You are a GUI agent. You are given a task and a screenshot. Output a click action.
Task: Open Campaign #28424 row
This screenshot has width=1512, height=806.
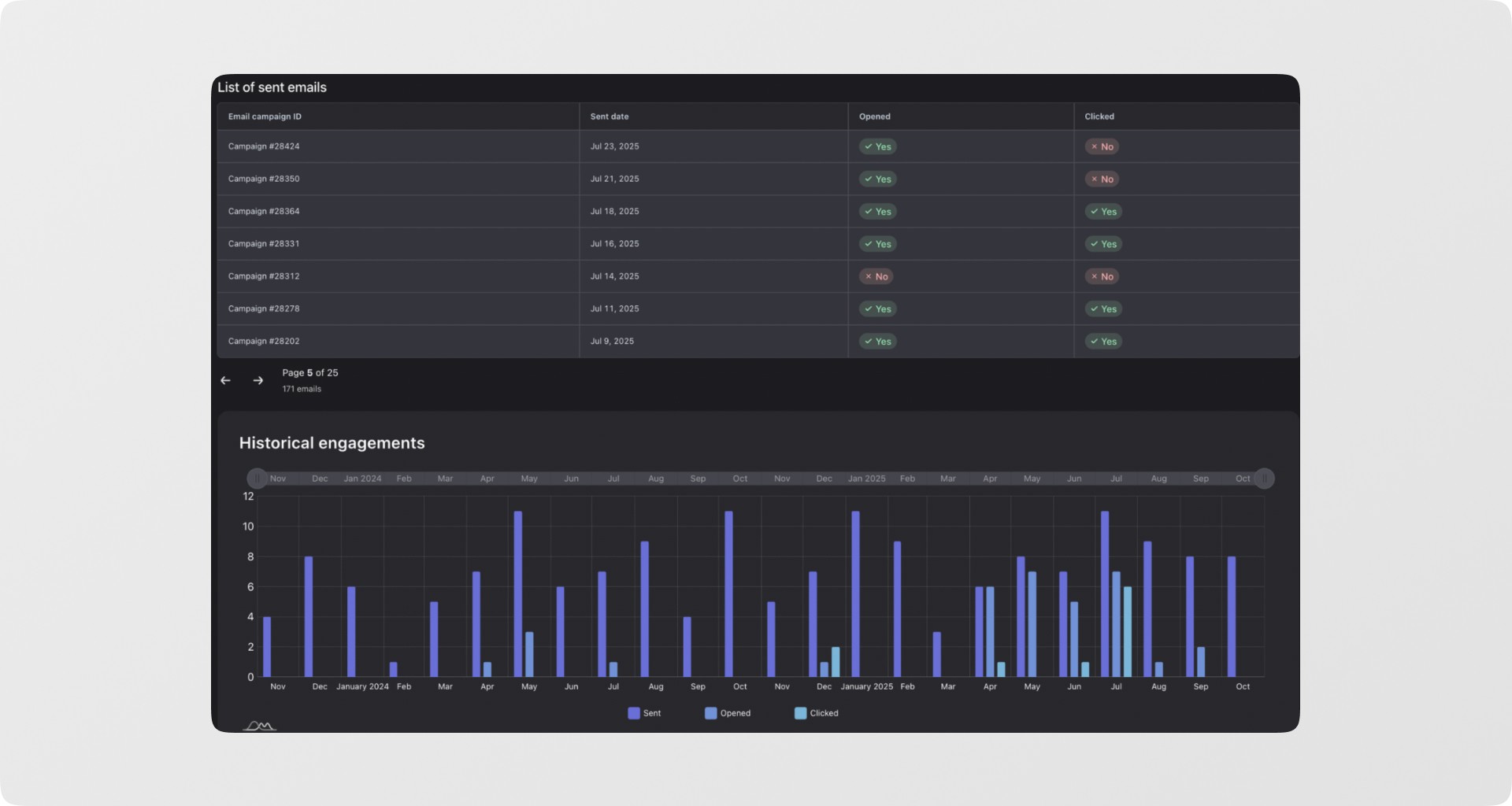758,146
